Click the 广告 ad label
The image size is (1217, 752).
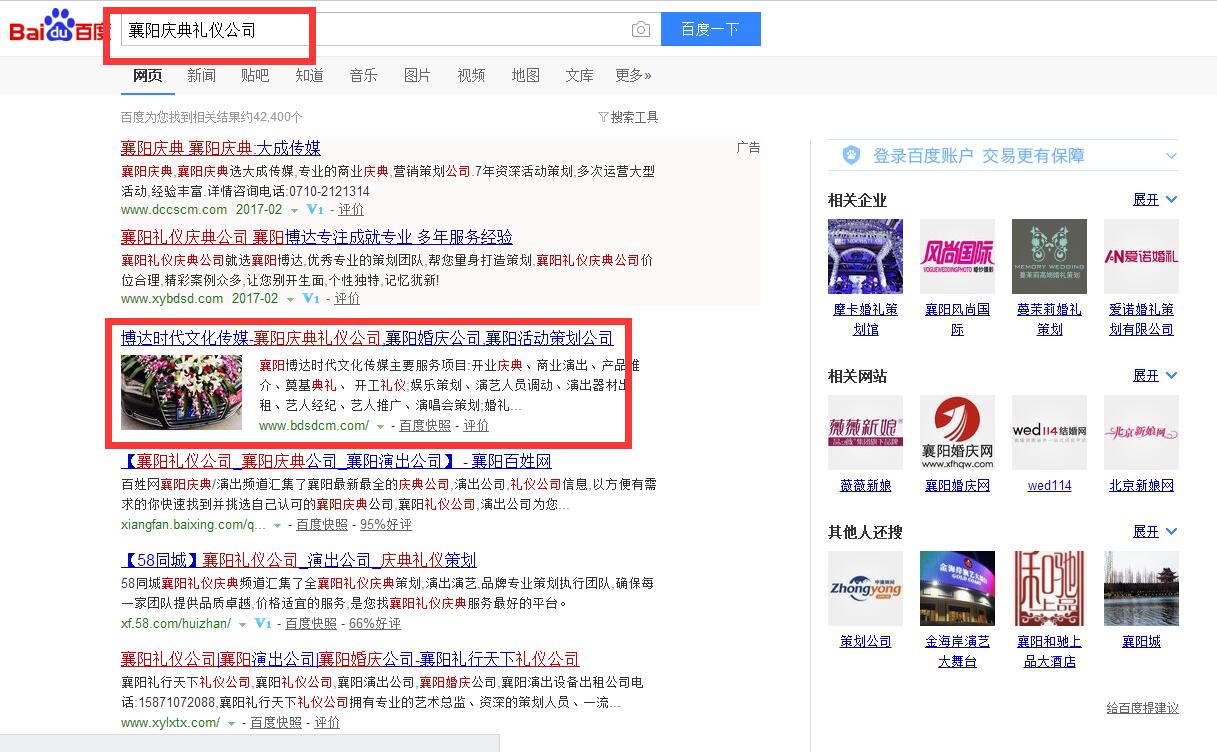[x=748, y=147]
